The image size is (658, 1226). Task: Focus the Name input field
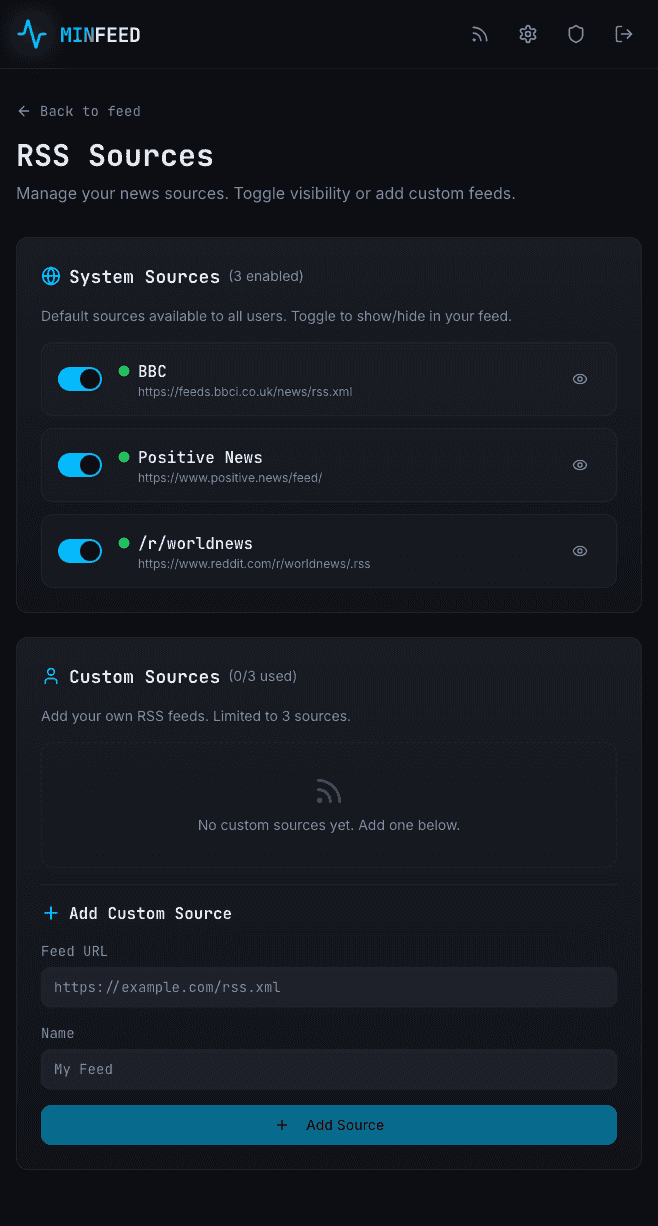point(329,1069)
